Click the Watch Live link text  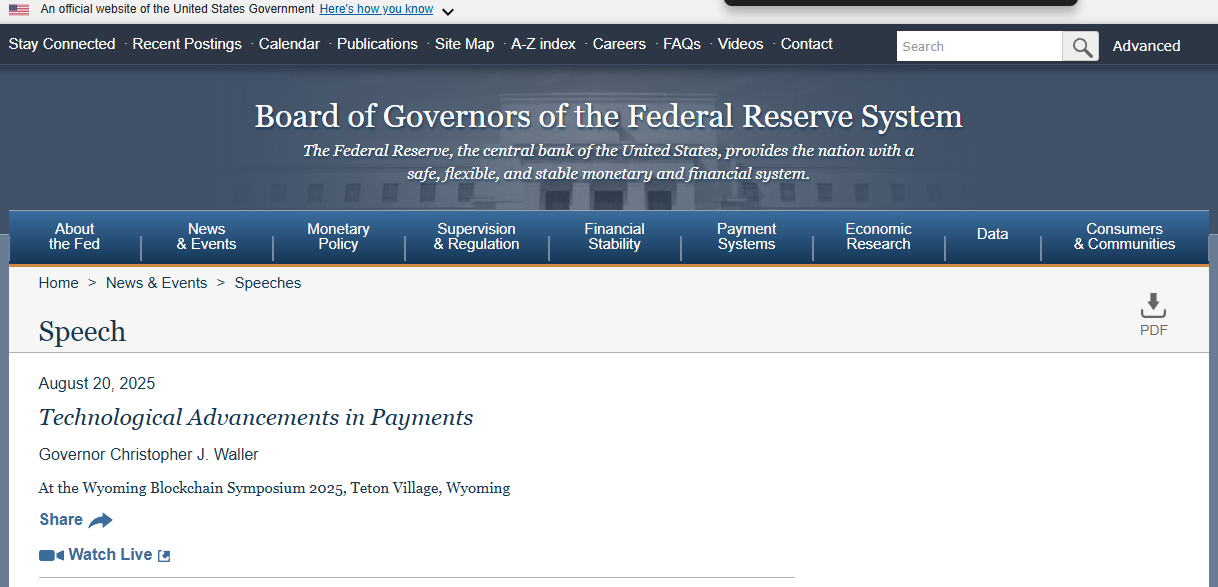coord(110,555)
